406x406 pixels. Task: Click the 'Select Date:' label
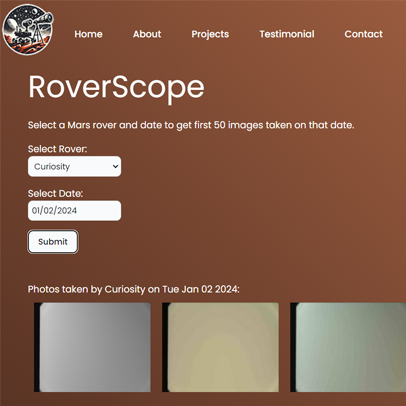(55, 193)
